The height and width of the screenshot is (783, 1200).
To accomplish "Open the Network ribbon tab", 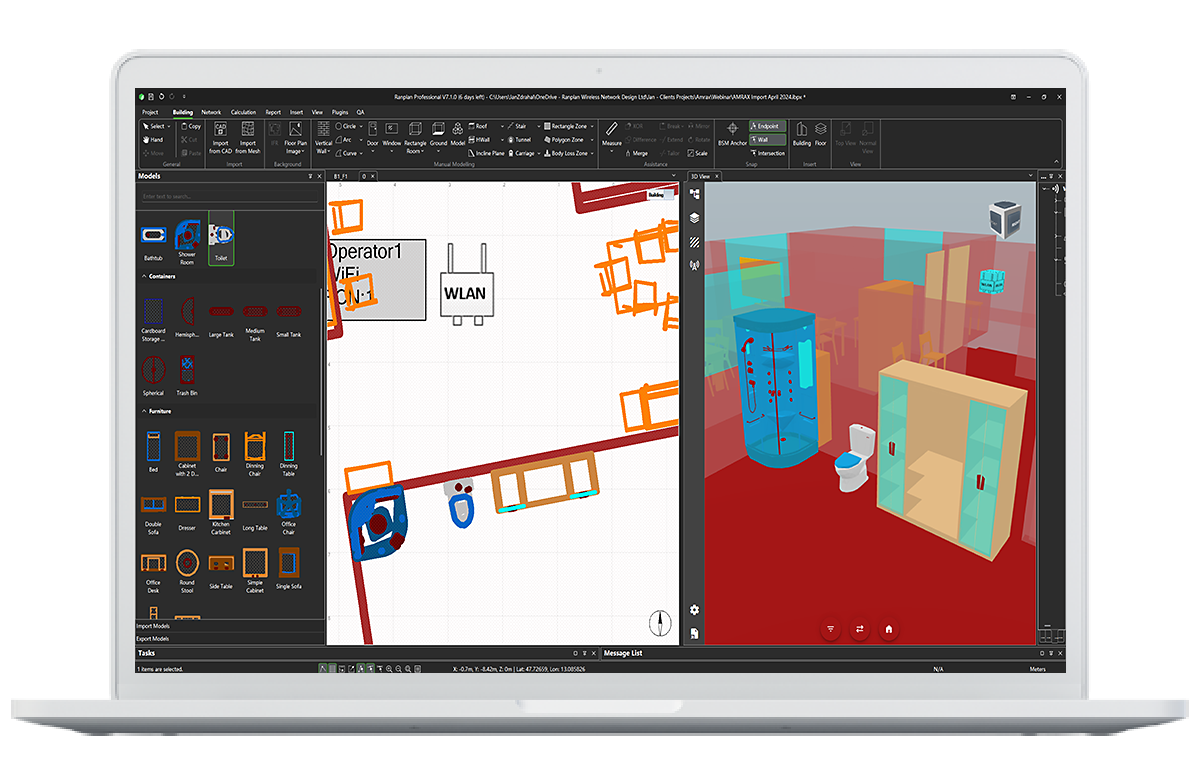I will pos(211,112).
